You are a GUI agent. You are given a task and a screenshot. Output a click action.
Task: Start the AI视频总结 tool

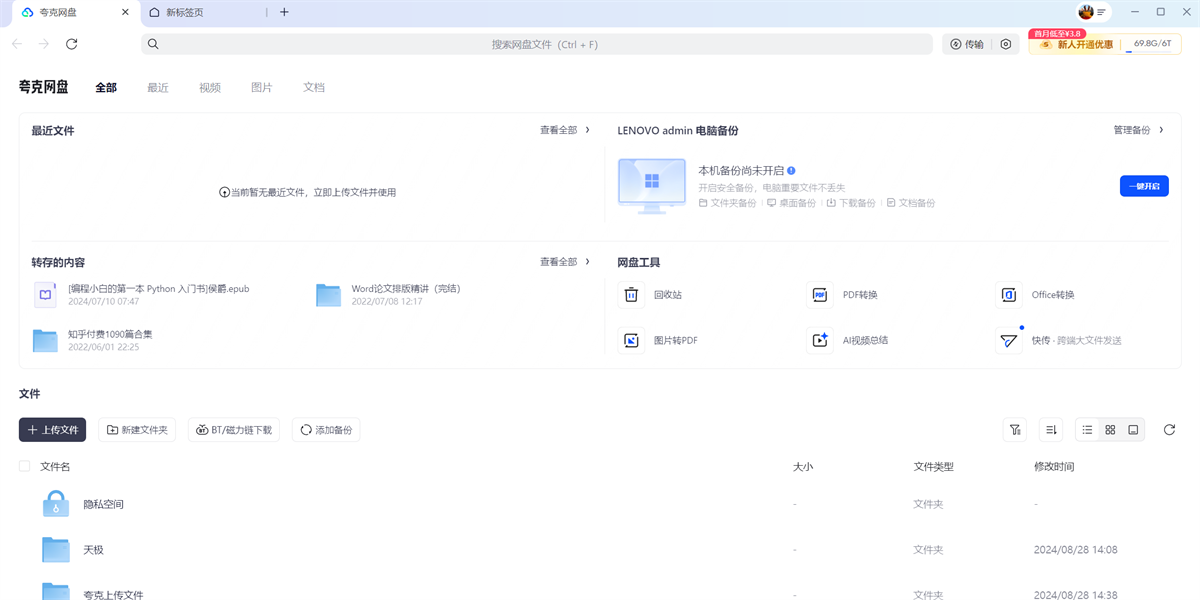point(820,340)
